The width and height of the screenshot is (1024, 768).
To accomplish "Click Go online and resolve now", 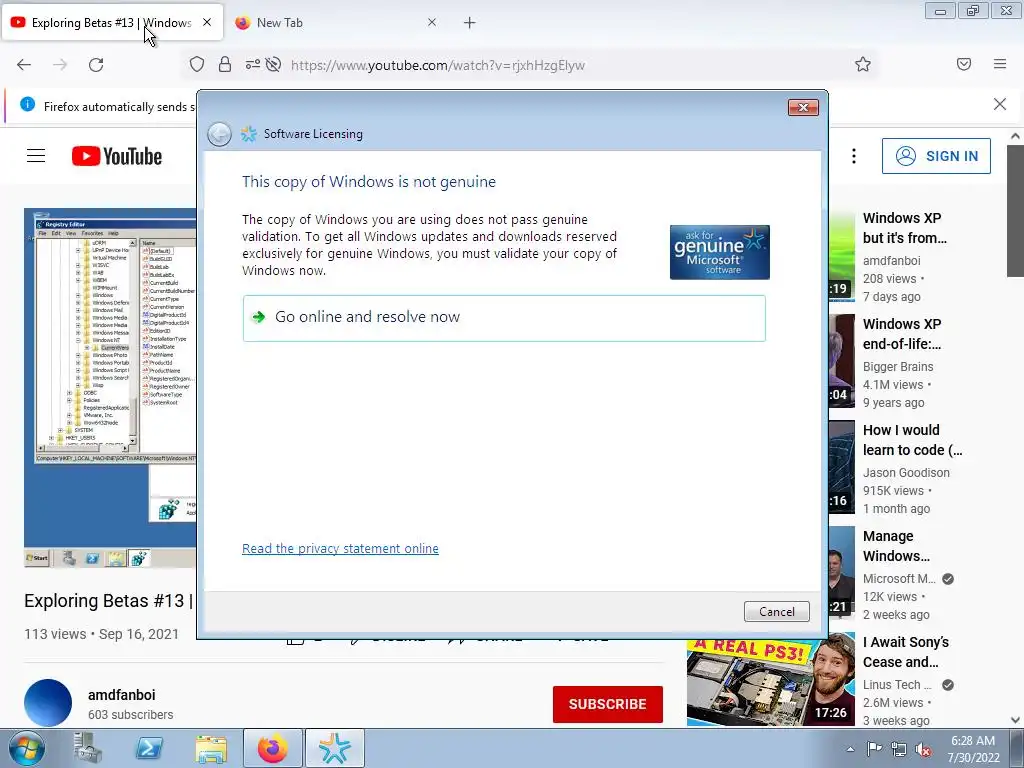I will pos(504,317).
